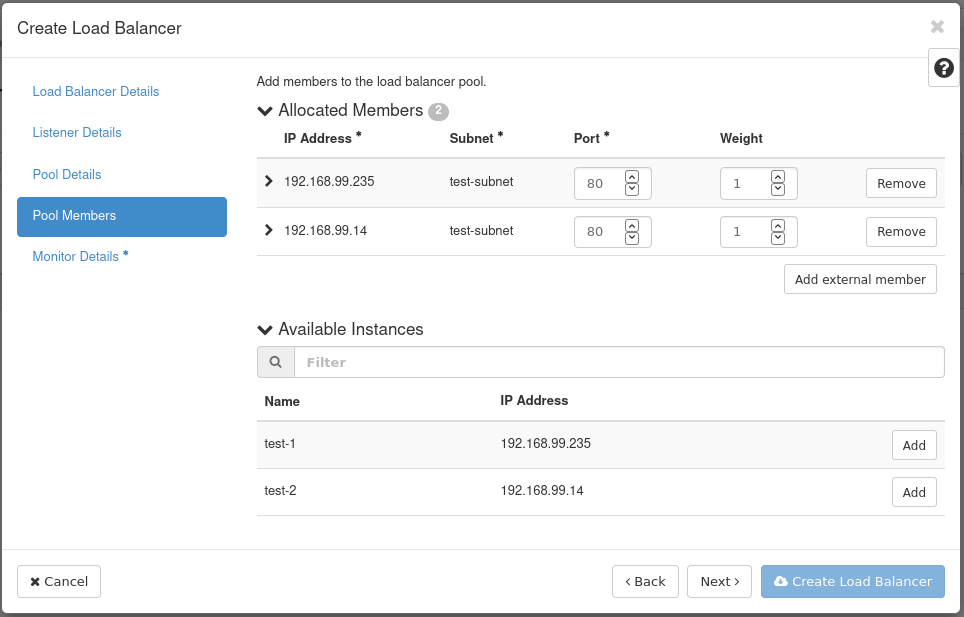964x617 pixels.
Task: Increase weight for member 192.168.99.14
Action: pyautogui.click(x=777, y=226)
